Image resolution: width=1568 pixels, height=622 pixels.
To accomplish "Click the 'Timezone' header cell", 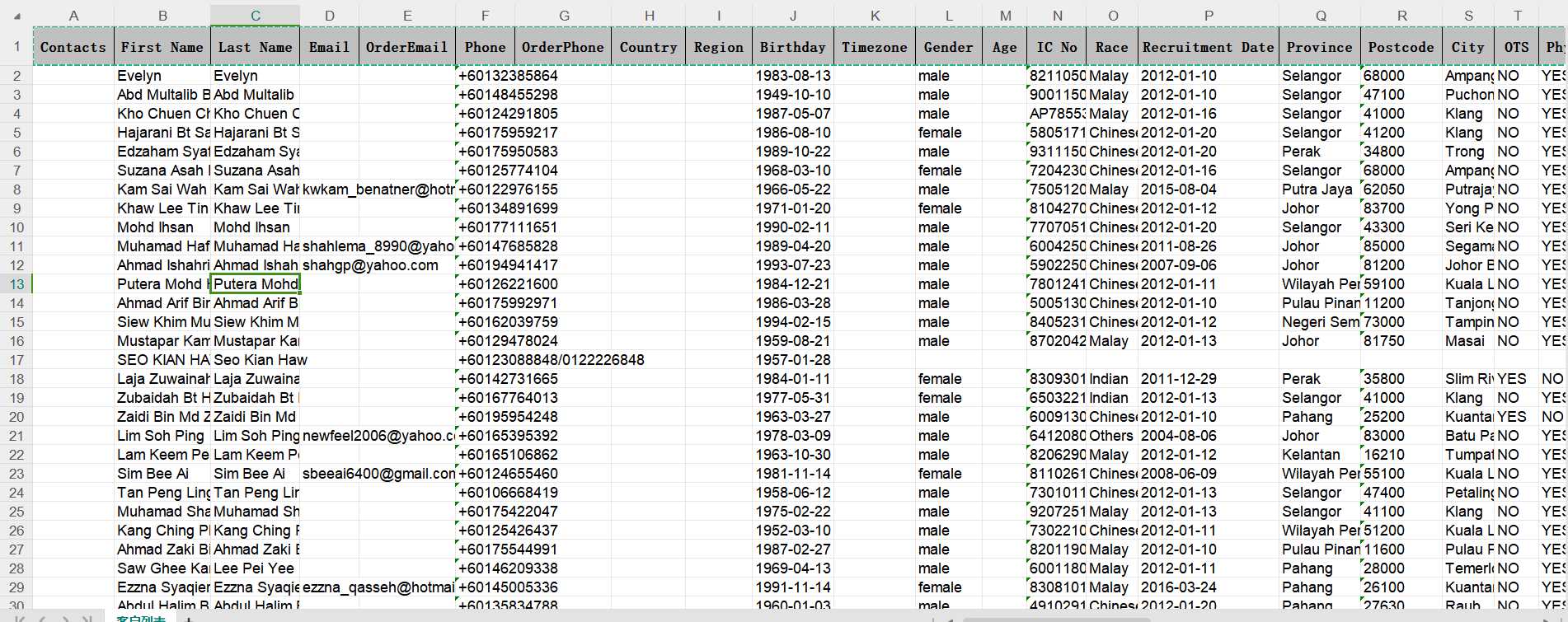I will point(875,47).
